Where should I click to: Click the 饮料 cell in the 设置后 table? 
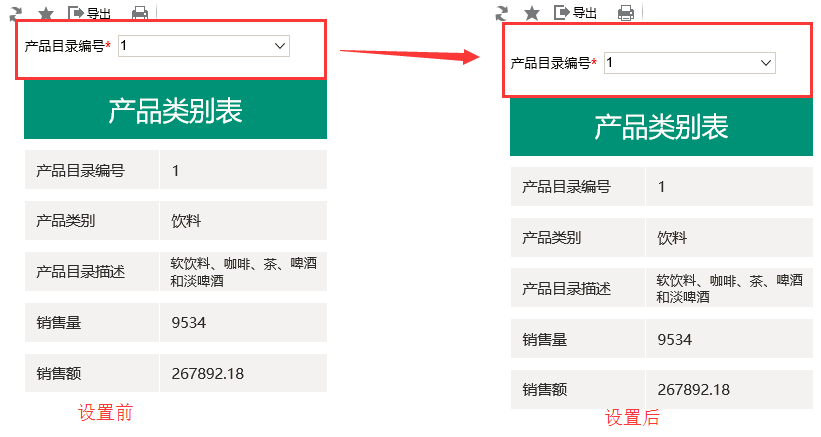click(729, 237)
